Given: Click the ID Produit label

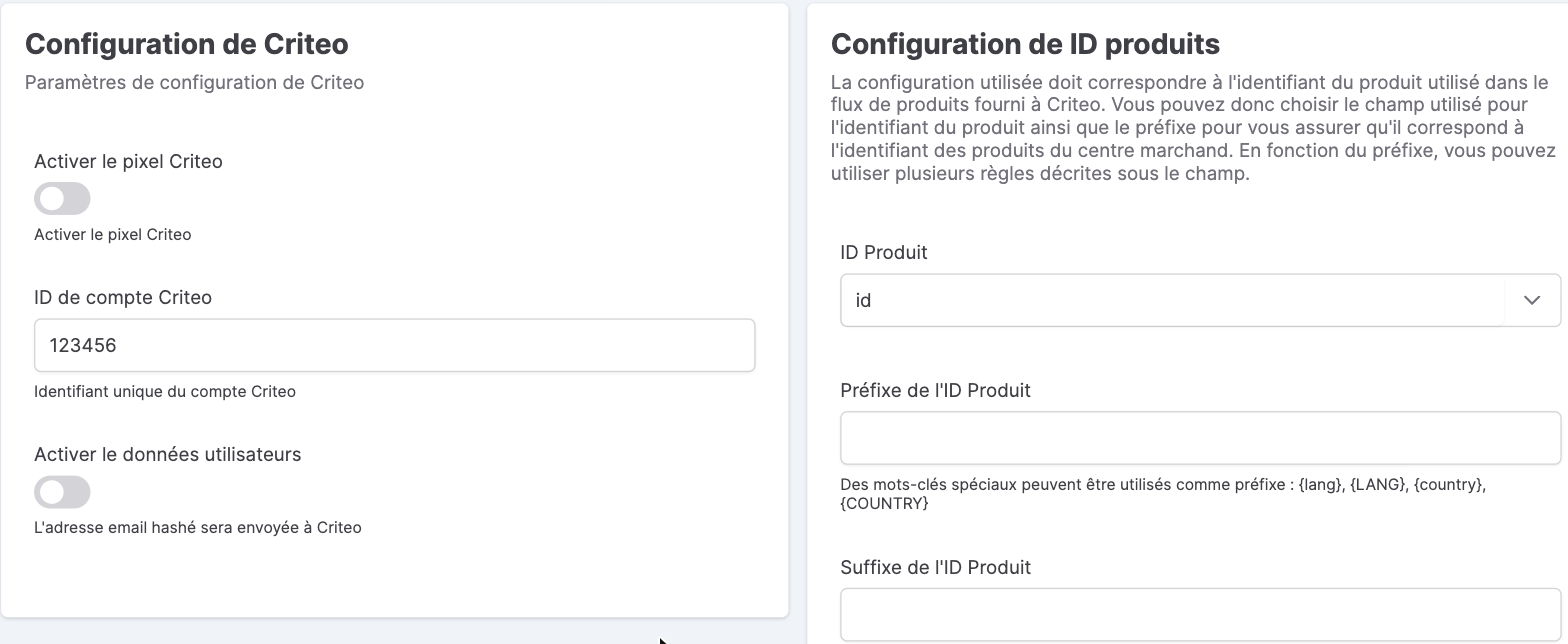Looking at the screenshot, I should 884,252.
